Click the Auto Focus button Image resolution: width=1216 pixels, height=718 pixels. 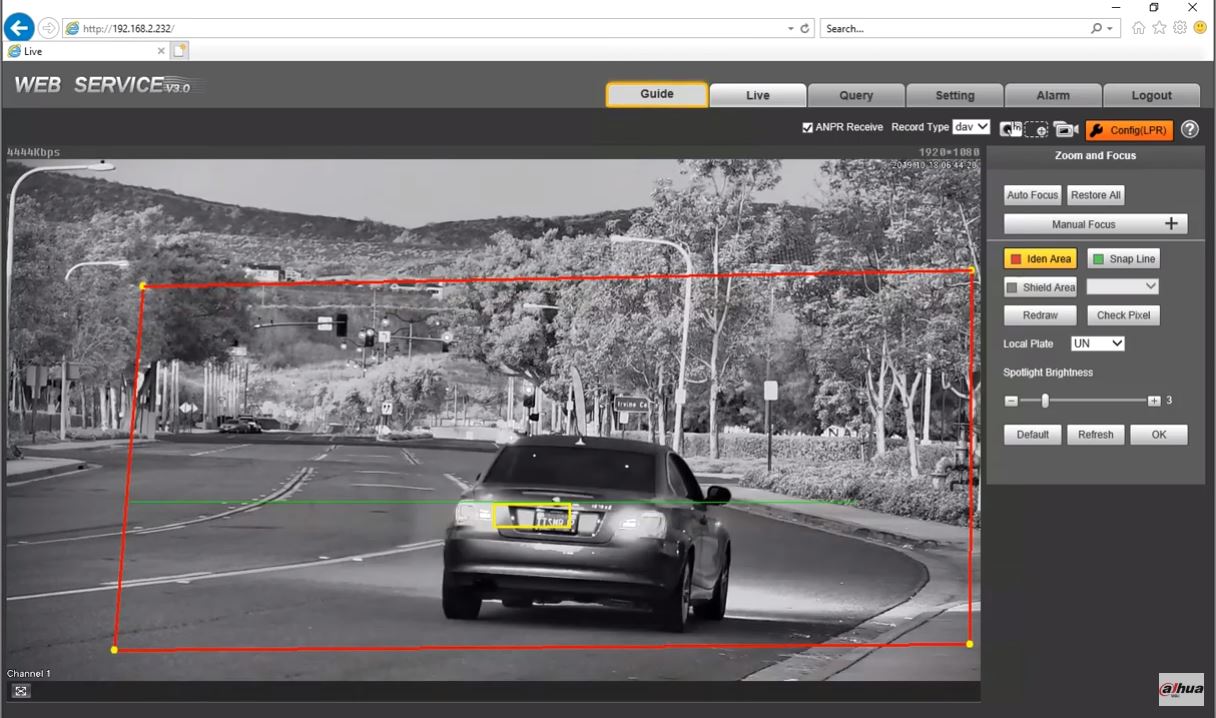pos(1032,195)
